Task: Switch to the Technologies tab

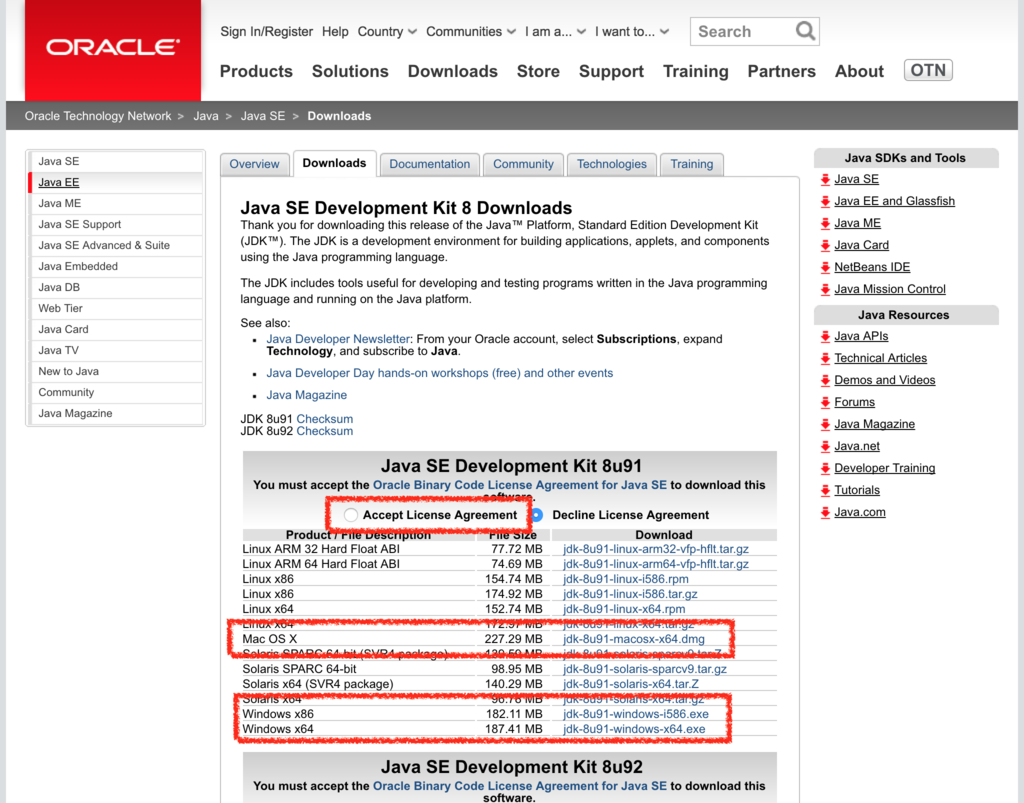Action: tap(611, 164)
